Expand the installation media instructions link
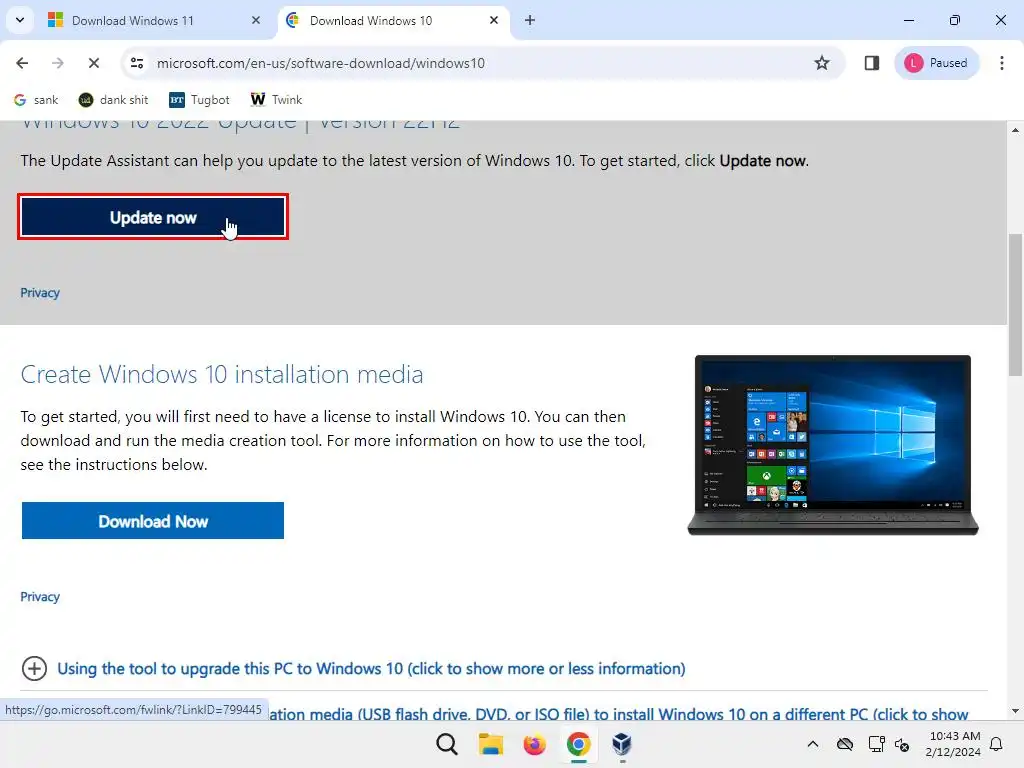Viewport: 1024px width, 768px height. tap(618, 714)
